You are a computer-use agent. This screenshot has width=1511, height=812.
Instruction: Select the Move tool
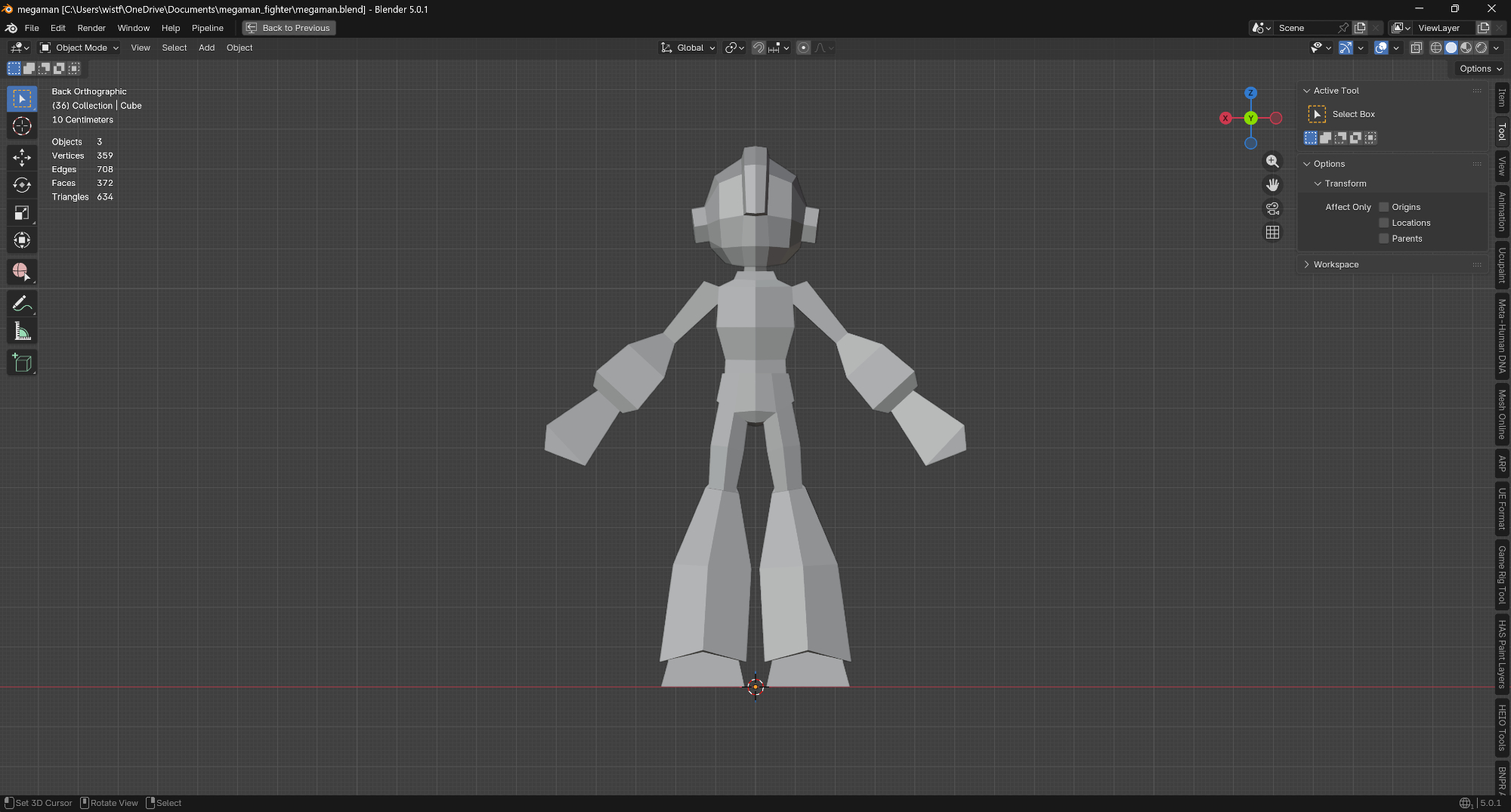[22, 157]
